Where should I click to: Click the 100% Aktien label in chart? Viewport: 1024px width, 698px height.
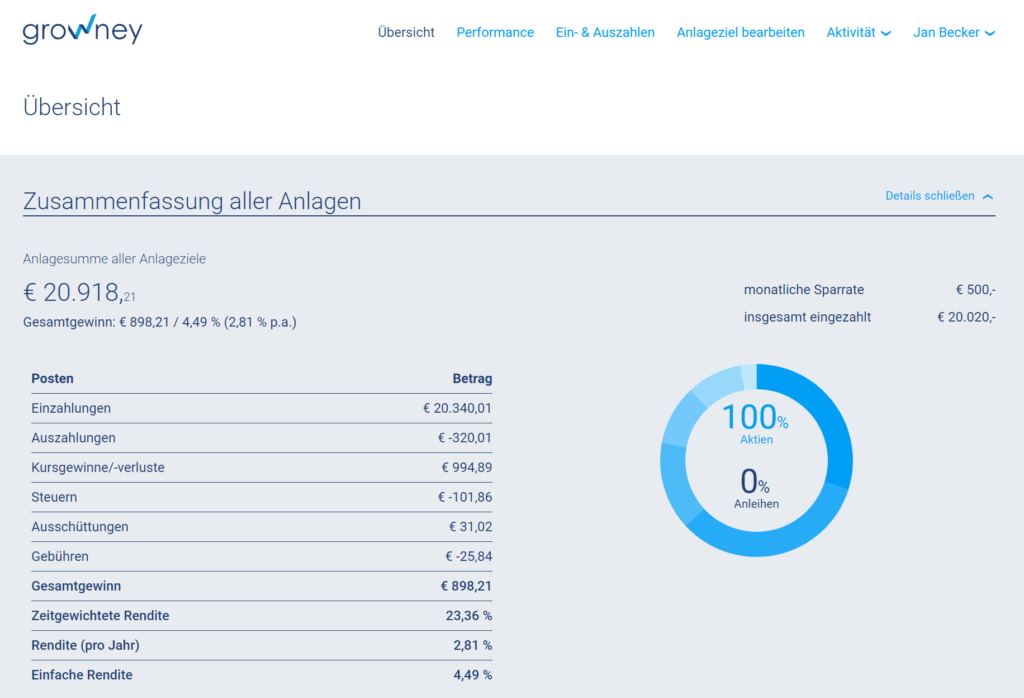[x=755, y=423]
